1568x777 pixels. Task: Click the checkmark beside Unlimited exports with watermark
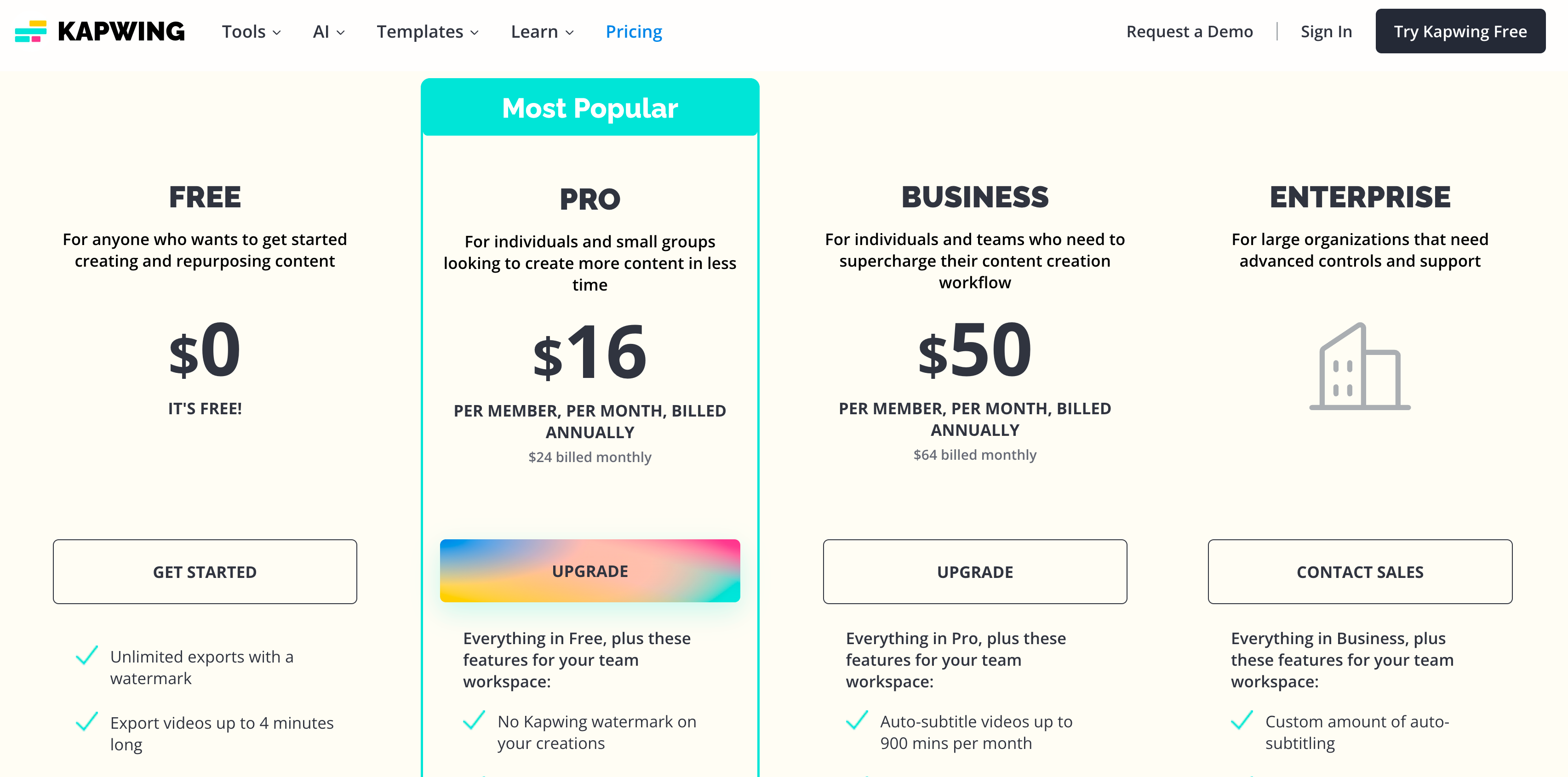(x=86, y=656)
